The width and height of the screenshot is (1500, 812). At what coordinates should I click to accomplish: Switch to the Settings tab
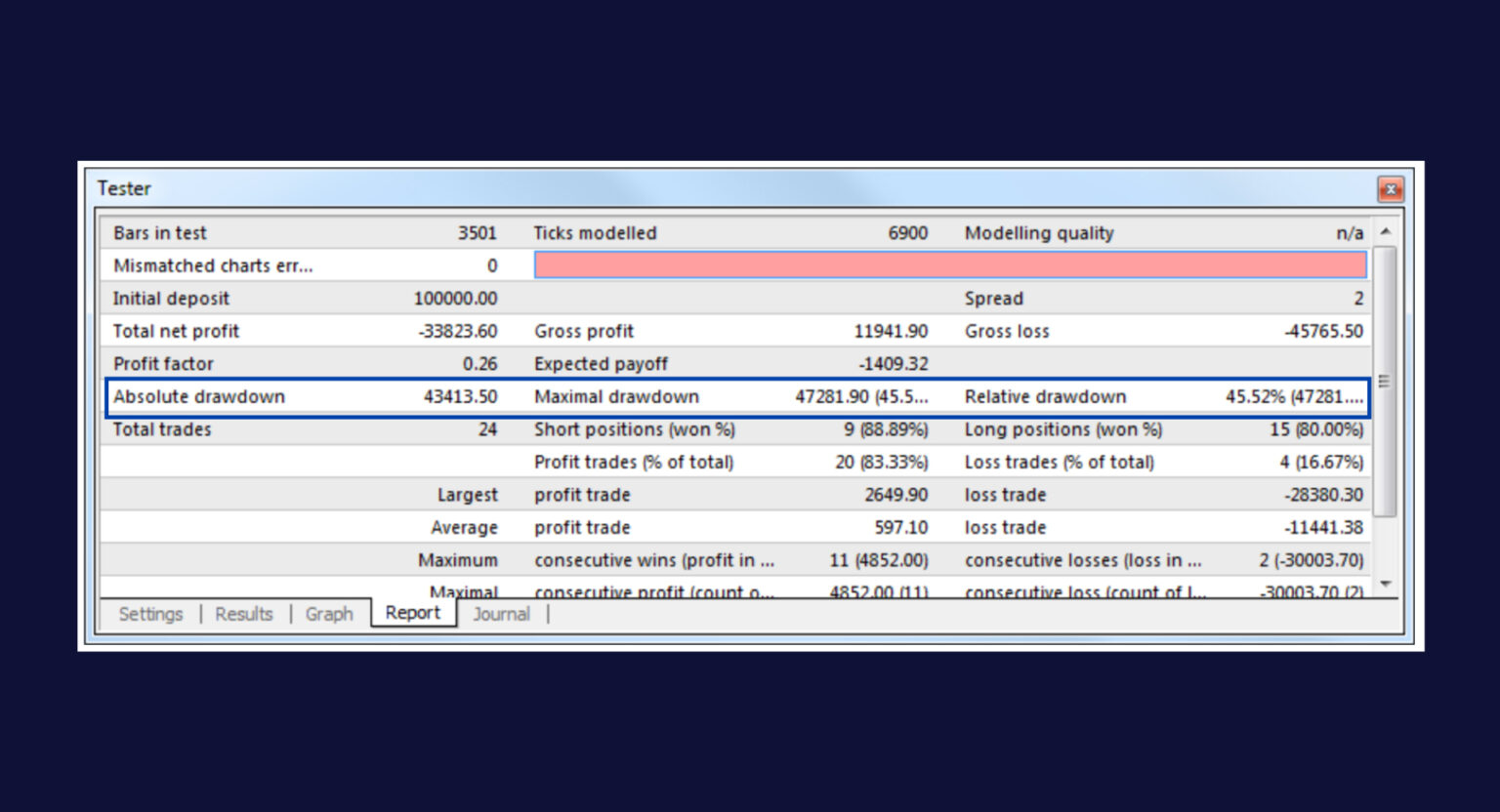(x=150, y=614)
